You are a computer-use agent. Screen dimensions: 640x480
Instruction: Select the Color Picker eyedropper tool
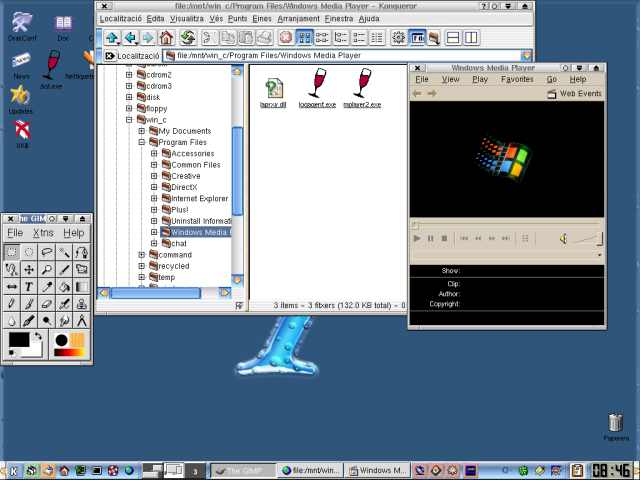tap(47, 287)
